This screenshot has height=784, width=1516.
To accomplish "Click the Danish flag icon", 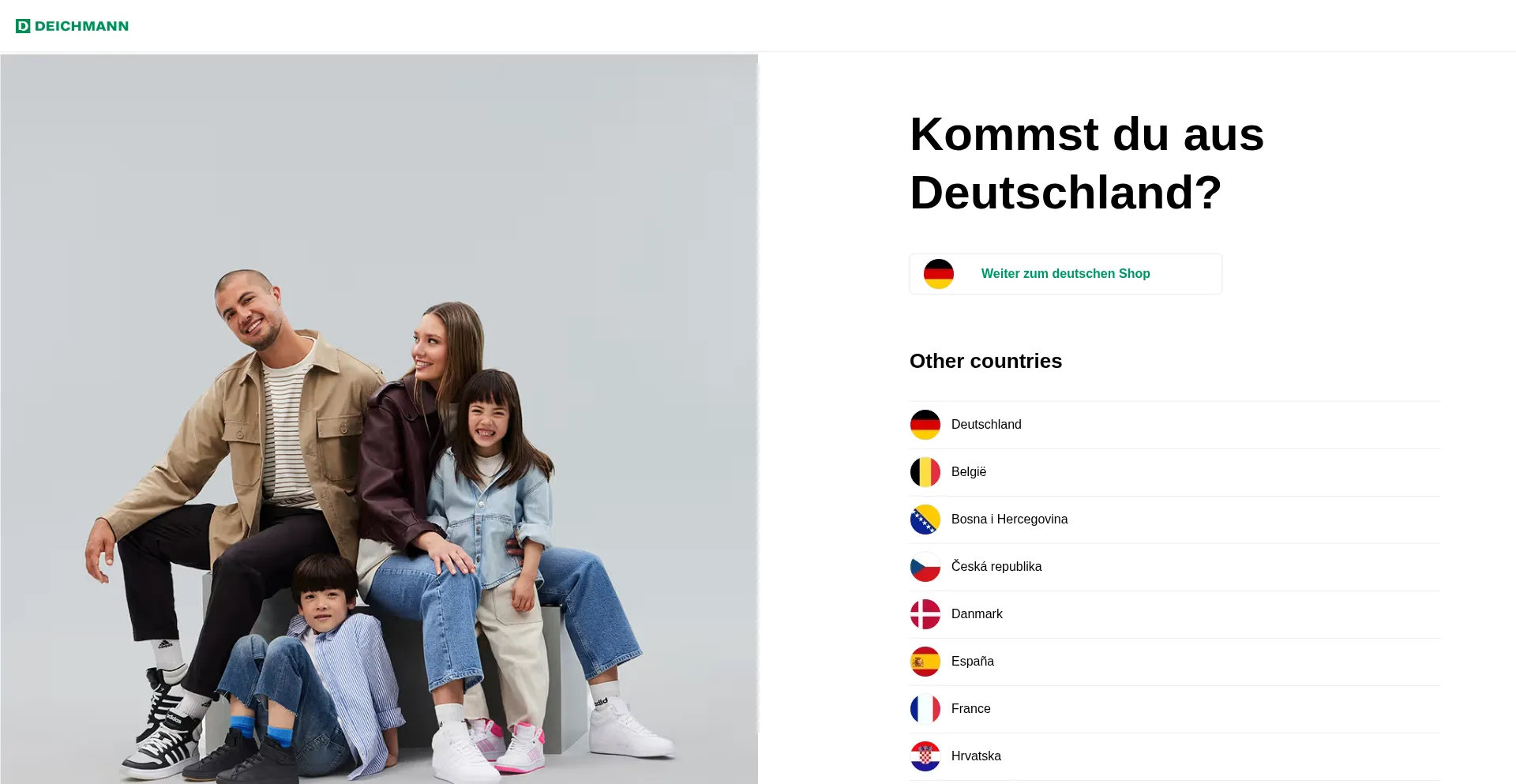I will 925,614.
